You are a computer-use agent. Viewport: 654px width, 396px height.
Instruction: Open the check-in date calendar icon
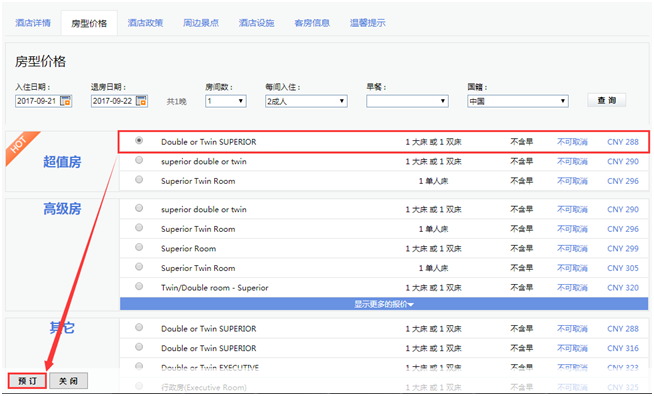point(66,101)
